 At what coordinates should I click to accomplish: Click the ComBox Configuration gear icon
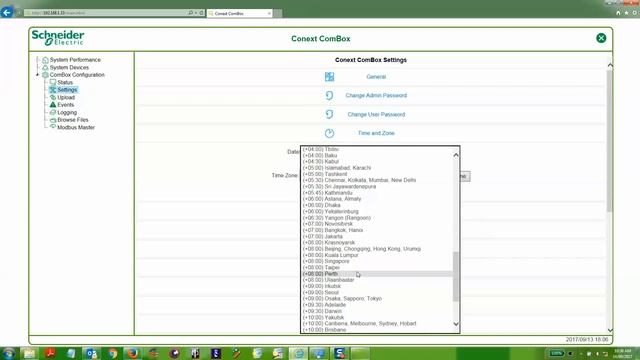point(45,75)
